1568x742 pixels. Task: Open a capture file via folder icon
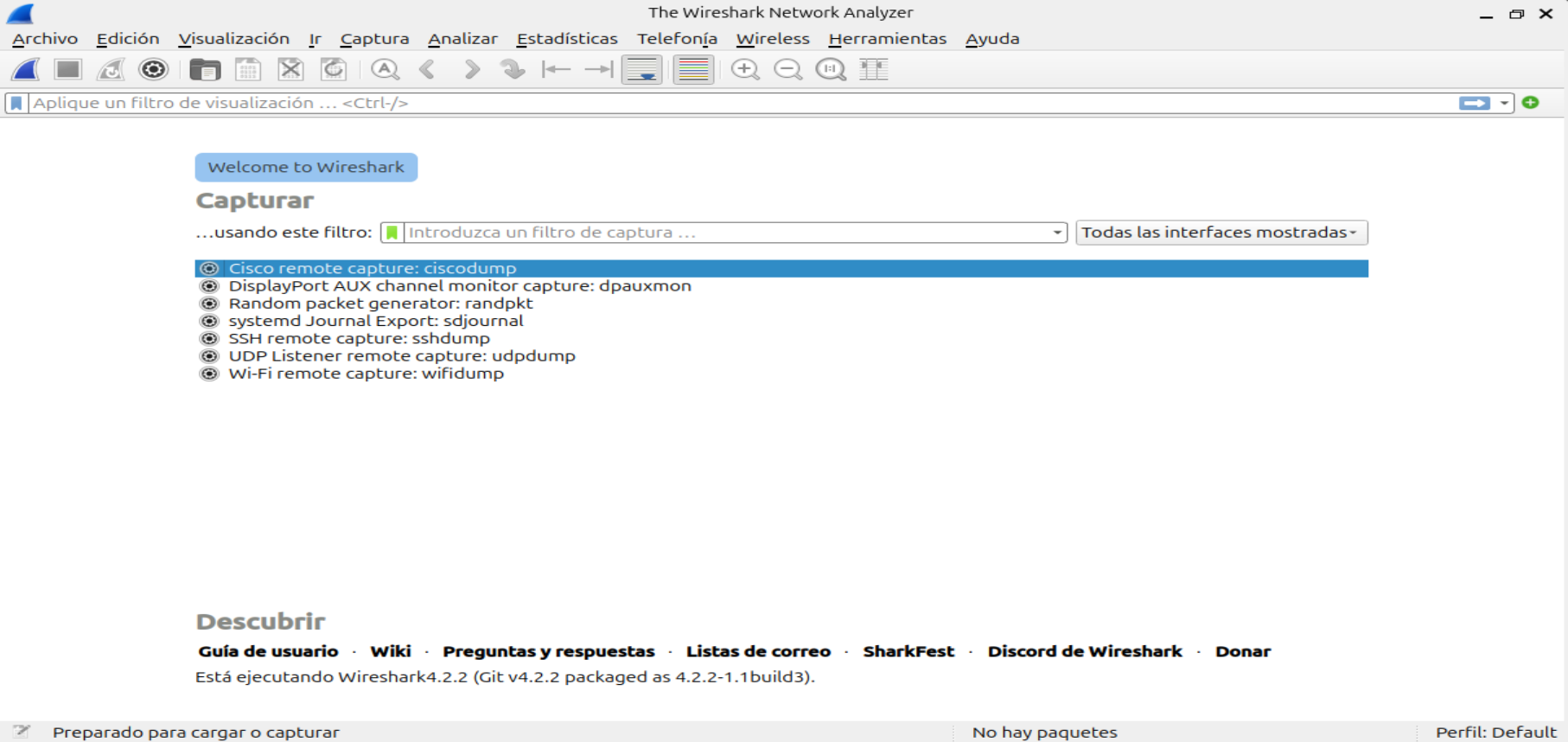[205, 69]
